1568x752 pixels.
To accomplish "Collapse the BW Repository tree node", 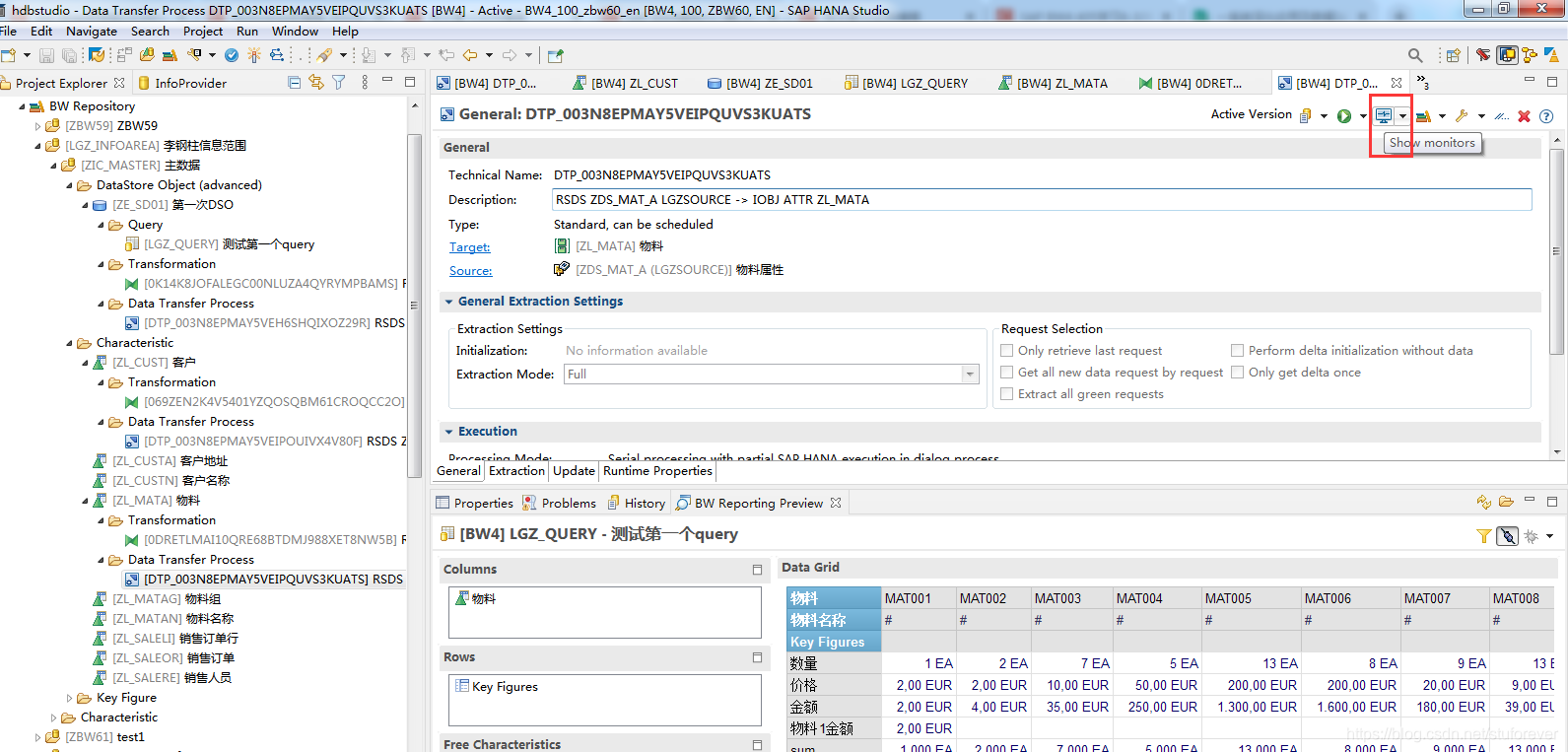I will (x=23, y=106).
